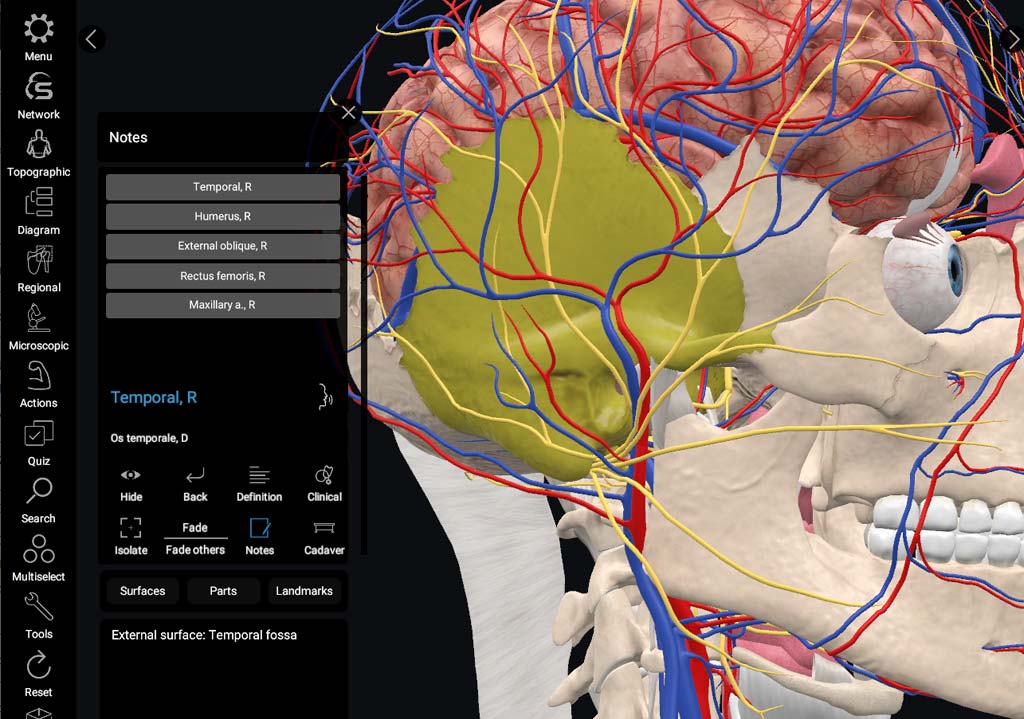Click the forward arrow at top right
Viewport: 1024px width, 719px height.
pyautogui.click(x=1012, y=39)
